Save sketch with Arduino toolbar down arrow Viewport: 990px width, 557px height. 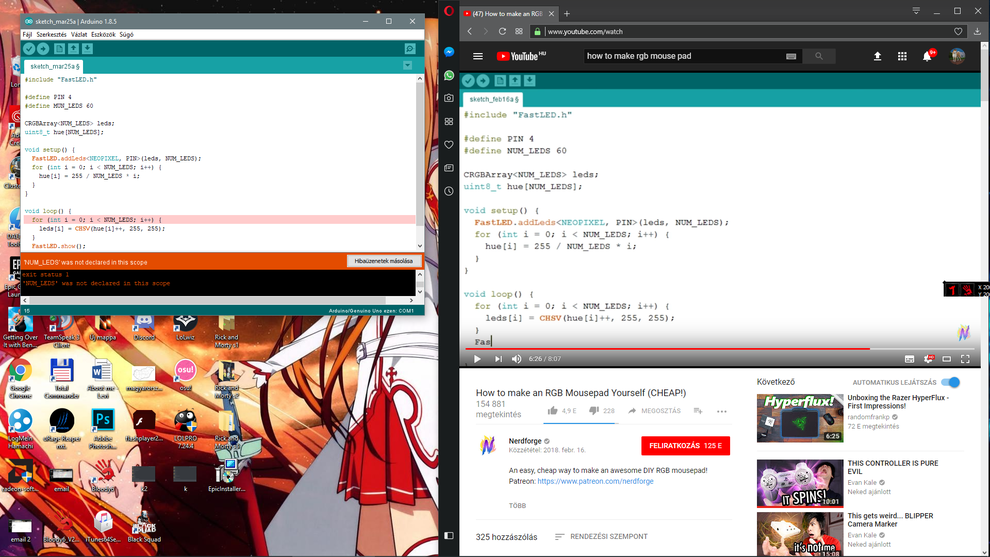(87, 49)
